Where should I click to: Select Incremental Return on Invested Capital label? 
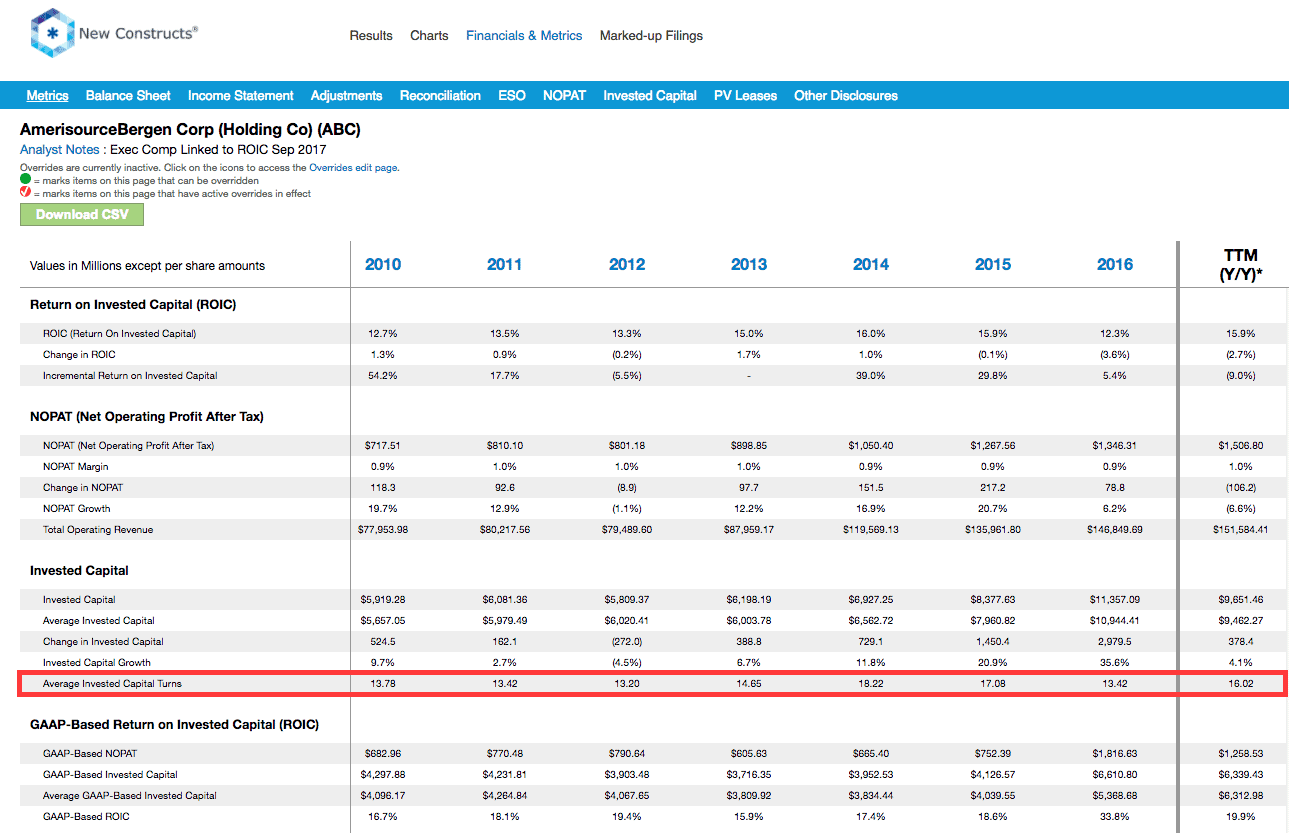coord(130,375)
